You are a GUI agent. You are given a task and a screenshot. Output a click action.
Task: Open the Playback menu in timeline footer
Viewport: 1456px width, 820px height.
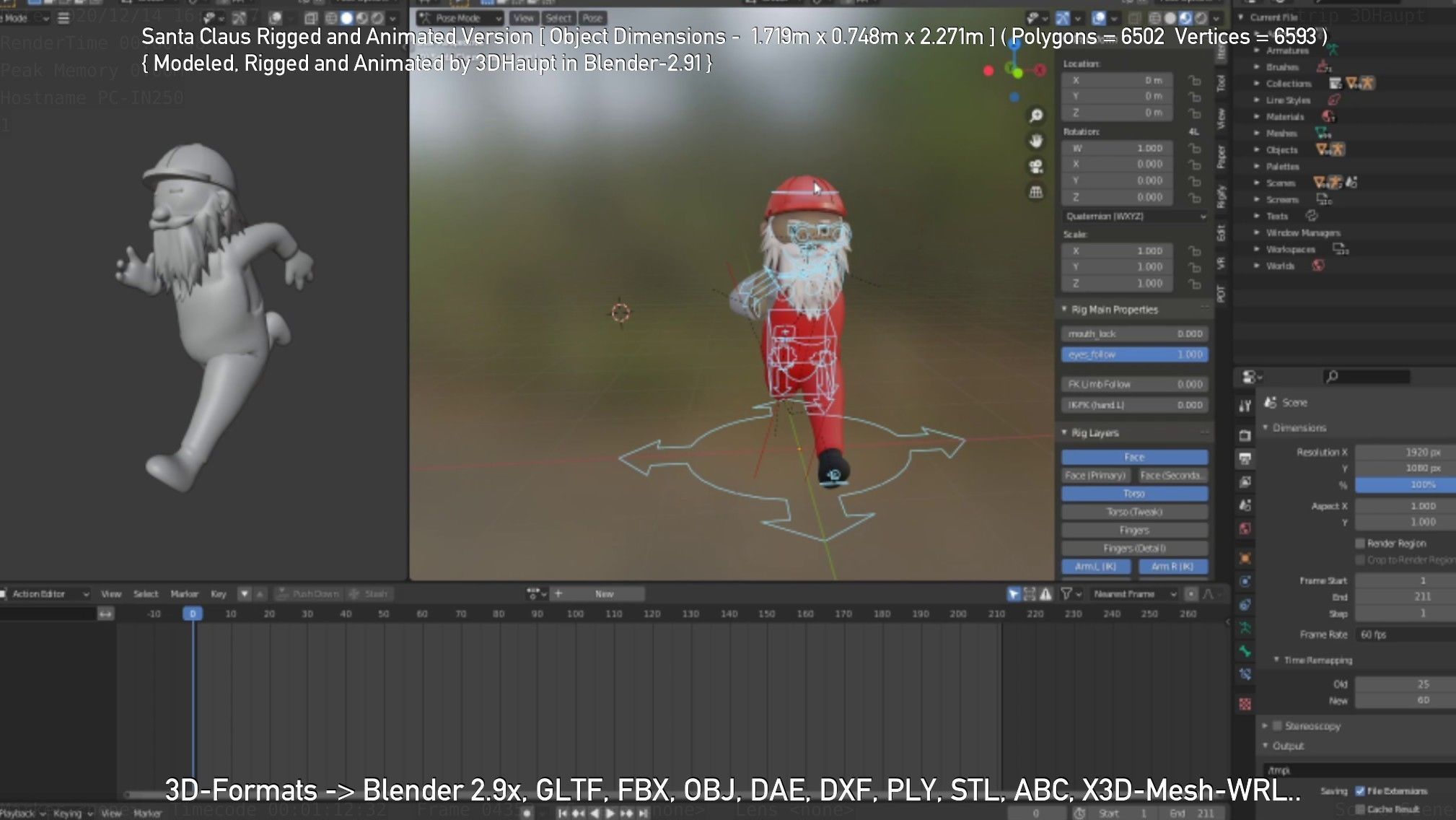[x=22, y=814]
